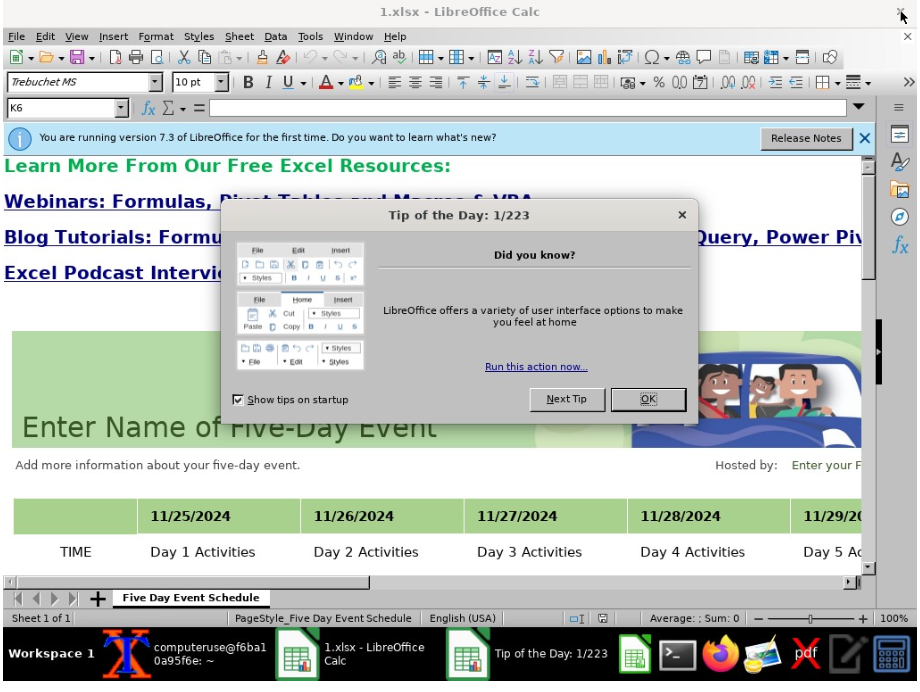Open the Format menu
Viewport: 920px width, 692px height.
pyautogui.click(x=156, y=36)
